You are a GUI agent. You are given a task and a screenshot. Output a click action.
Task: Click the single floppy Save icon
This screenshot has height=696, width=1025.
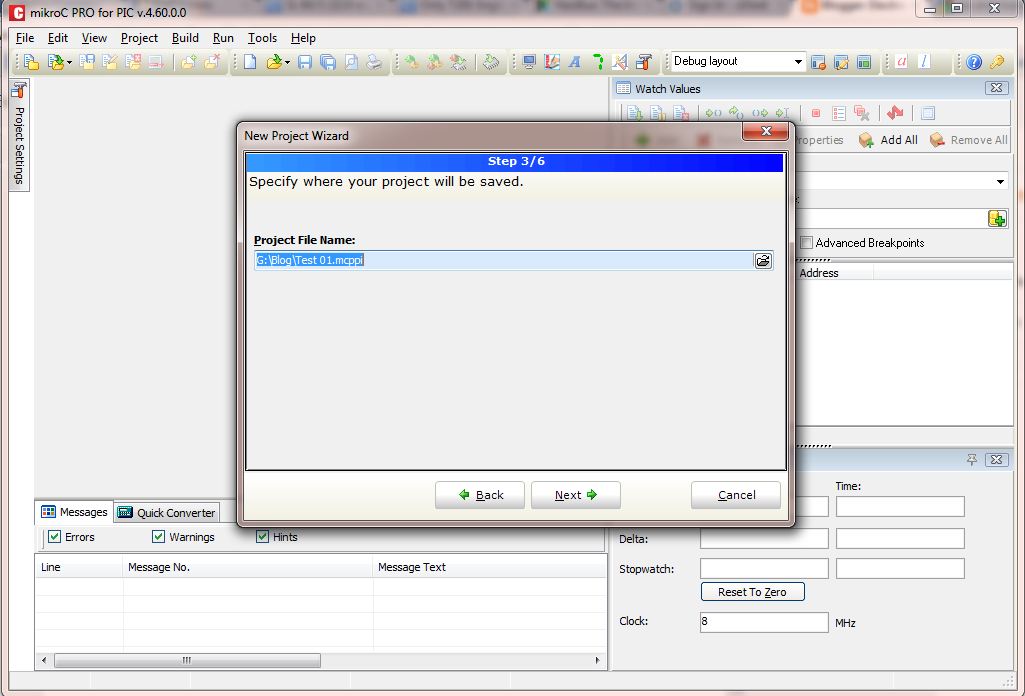pyautogui.click(x=305, y=62)
